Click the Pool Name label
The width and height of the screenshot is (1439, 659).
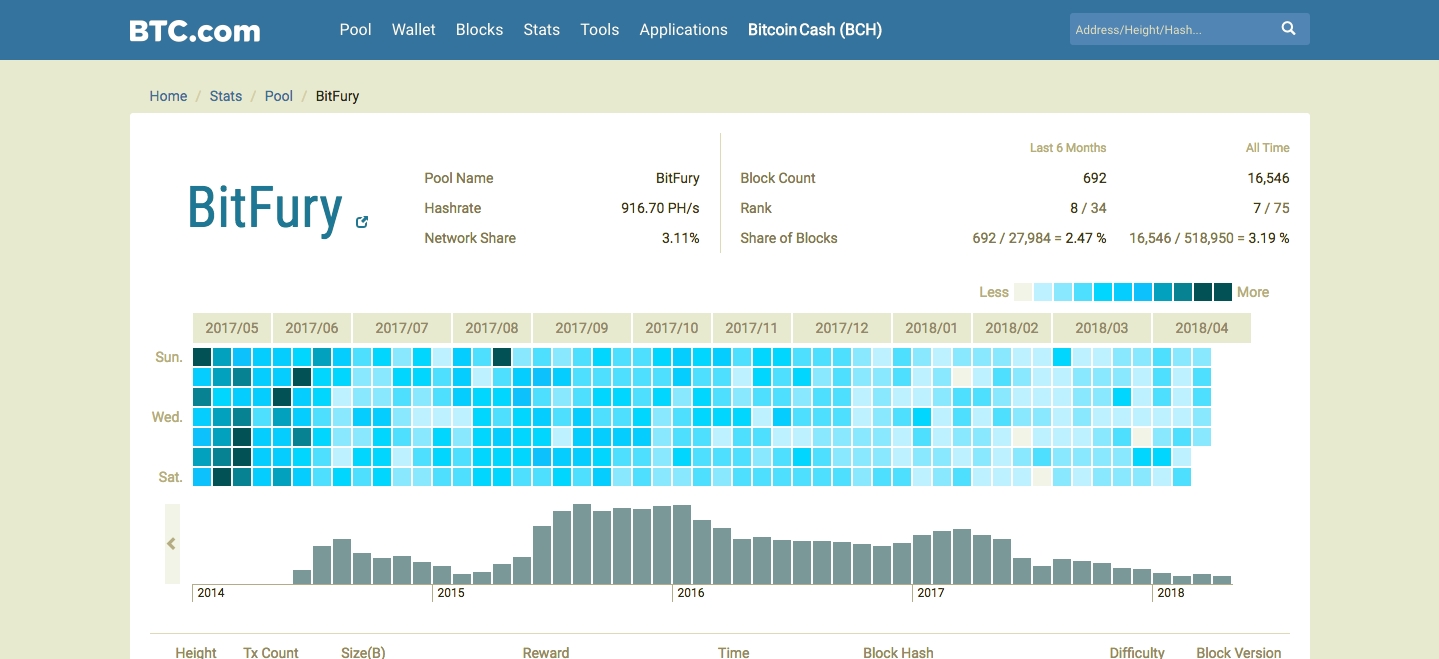pos(459,178)
